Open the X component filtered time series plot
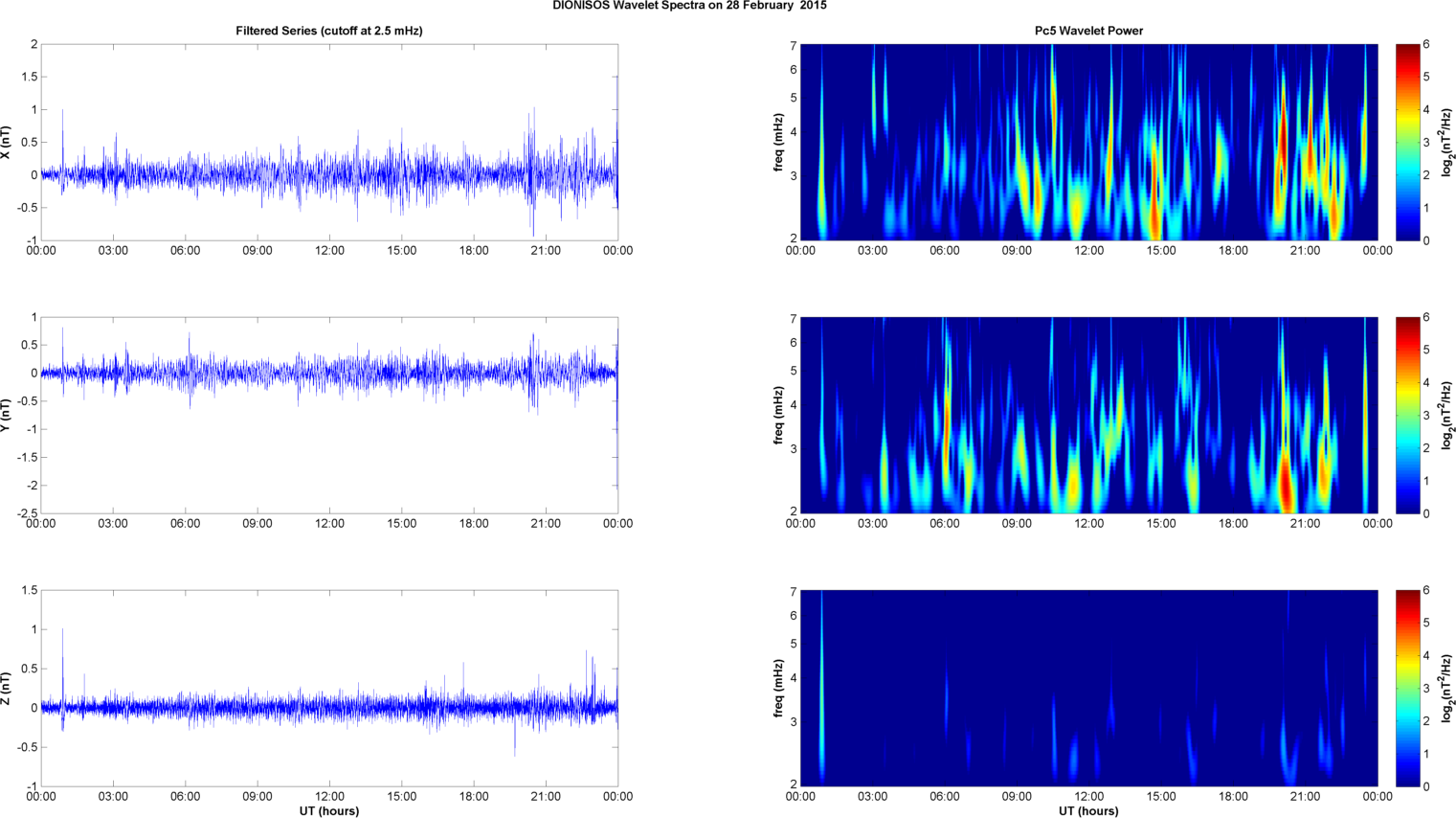Image resolution: width=1456 pixels, height=818 pixels. point(329,142)
